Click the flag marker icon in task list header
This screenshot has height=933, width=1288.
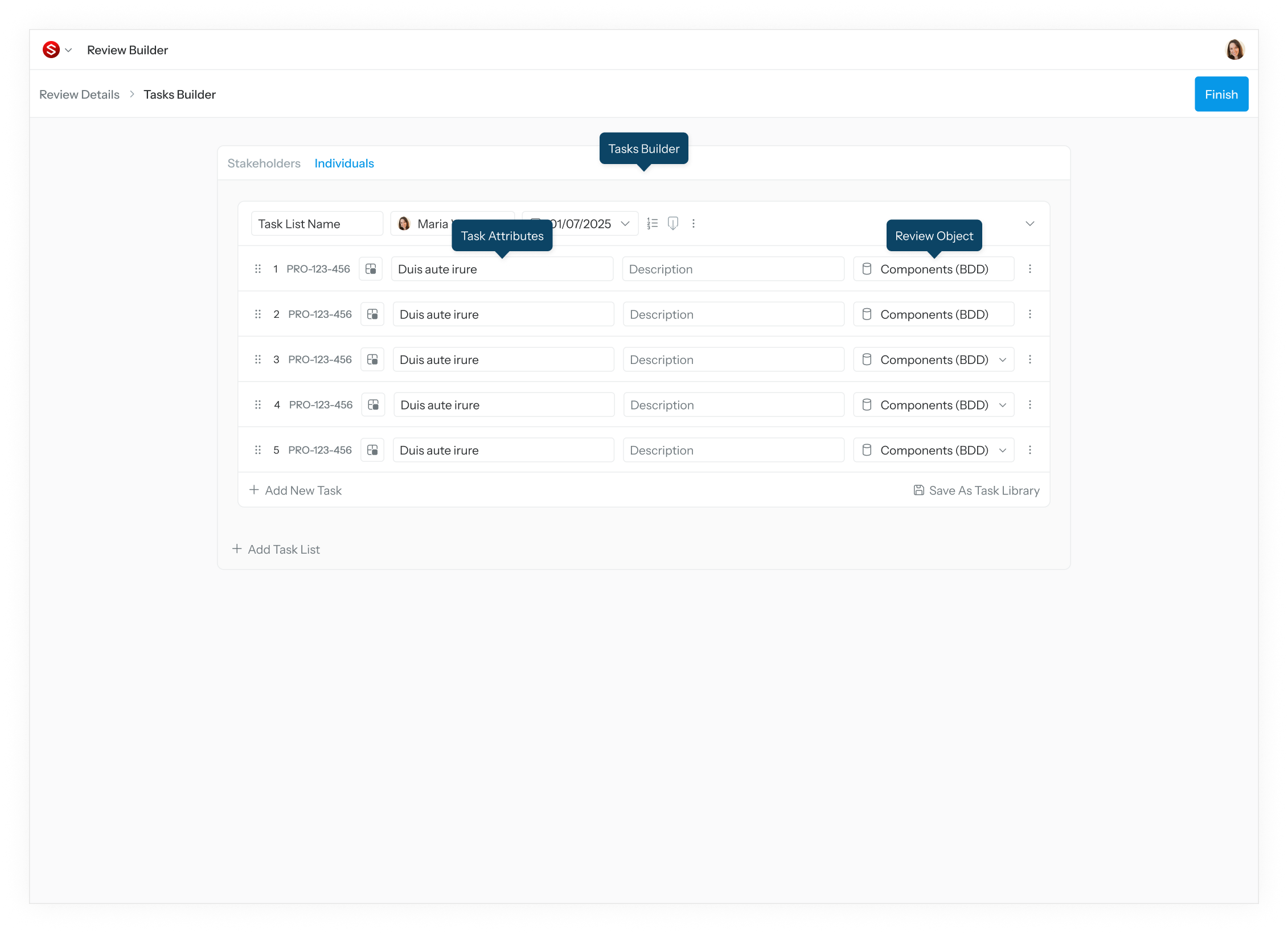pos(673,224)
